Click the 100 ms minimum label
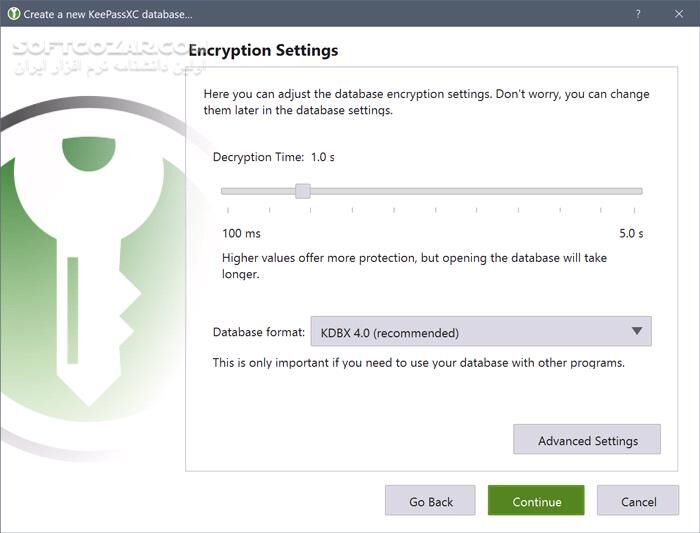The width and height of the screenshot is (700, 533). point(241,233)
